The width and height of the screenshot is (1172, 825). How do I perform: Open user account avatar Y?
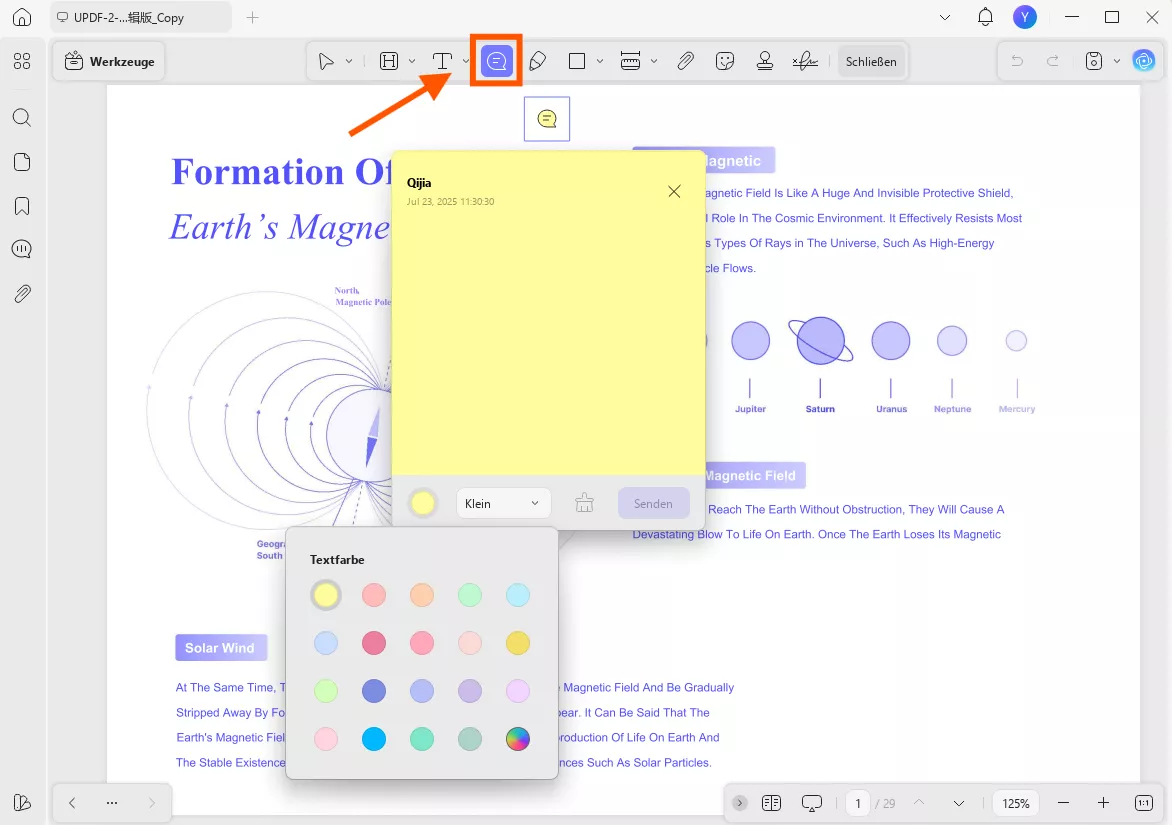tap(1024, 17)
